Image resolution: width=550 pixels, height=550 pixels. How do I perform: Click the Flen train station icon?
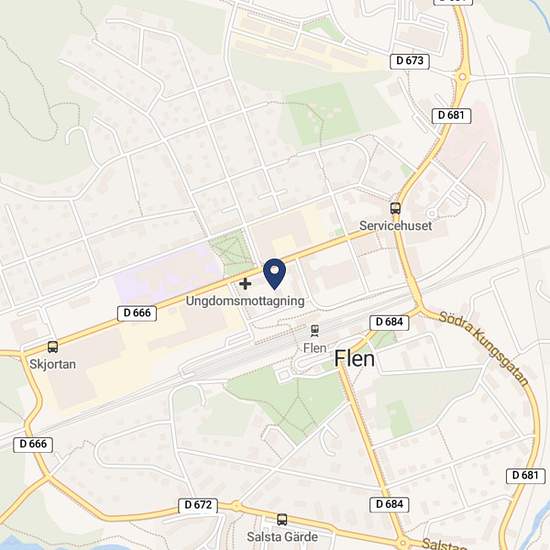click(315, 331)
